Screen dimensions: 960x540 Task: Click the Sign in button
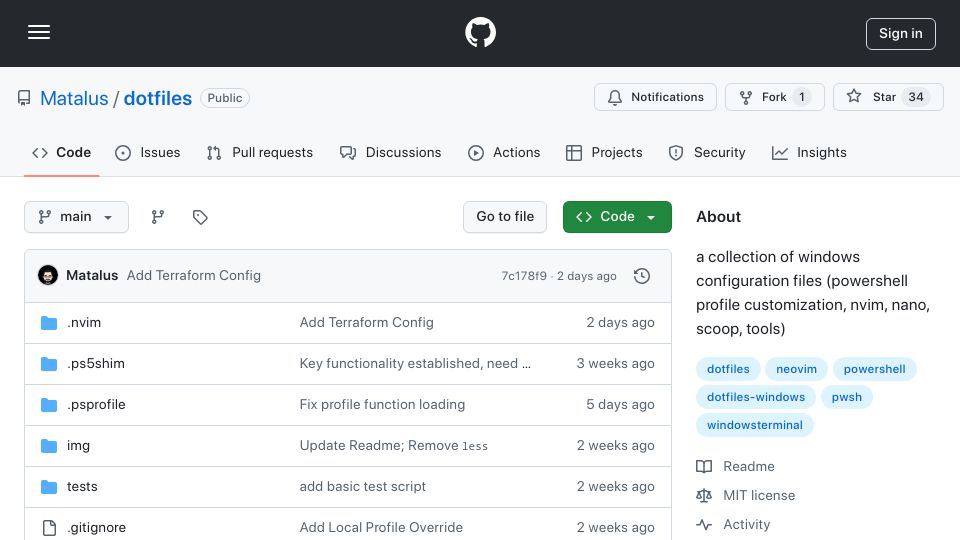pyautogui.click(x=901, y=34)
